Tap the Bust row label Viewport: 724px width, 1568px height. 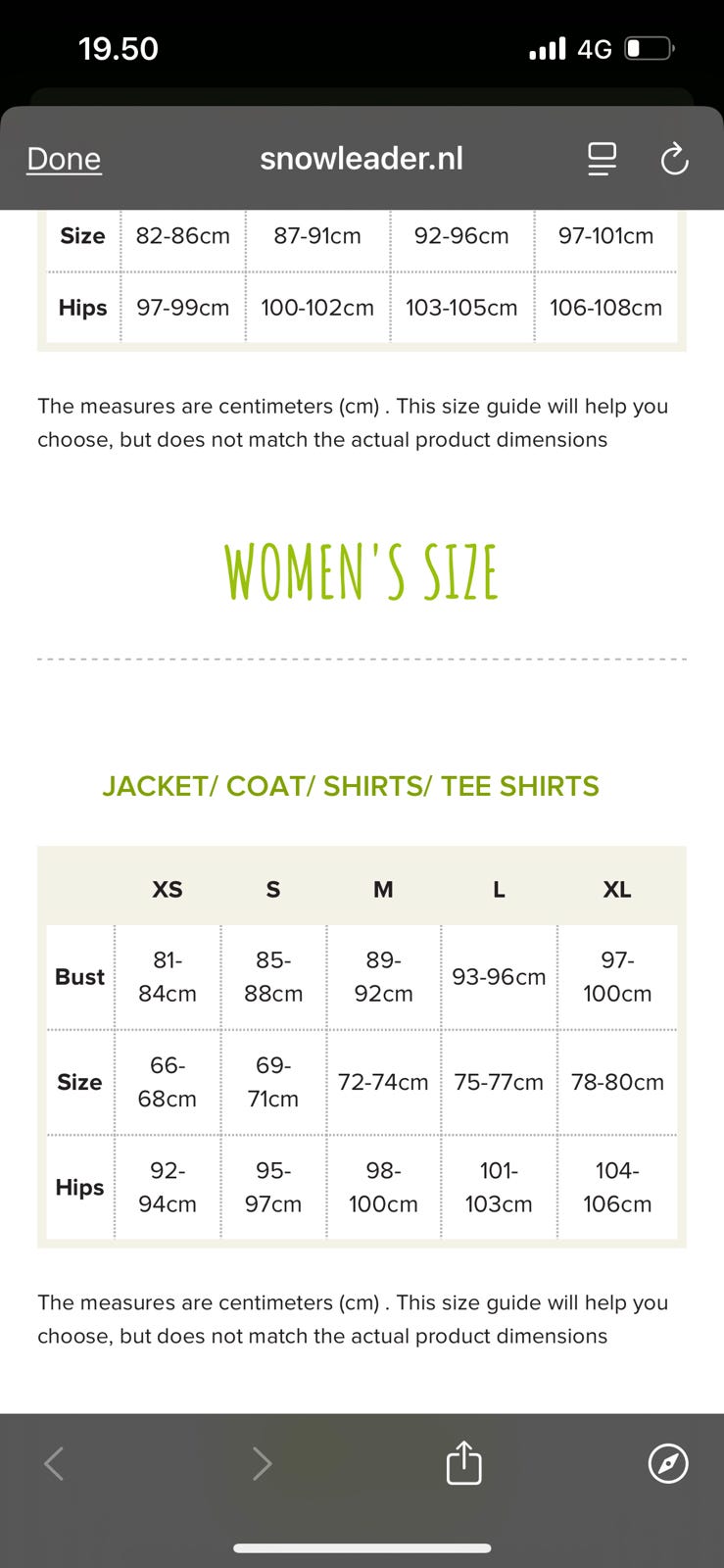click(x=79, y=977)
